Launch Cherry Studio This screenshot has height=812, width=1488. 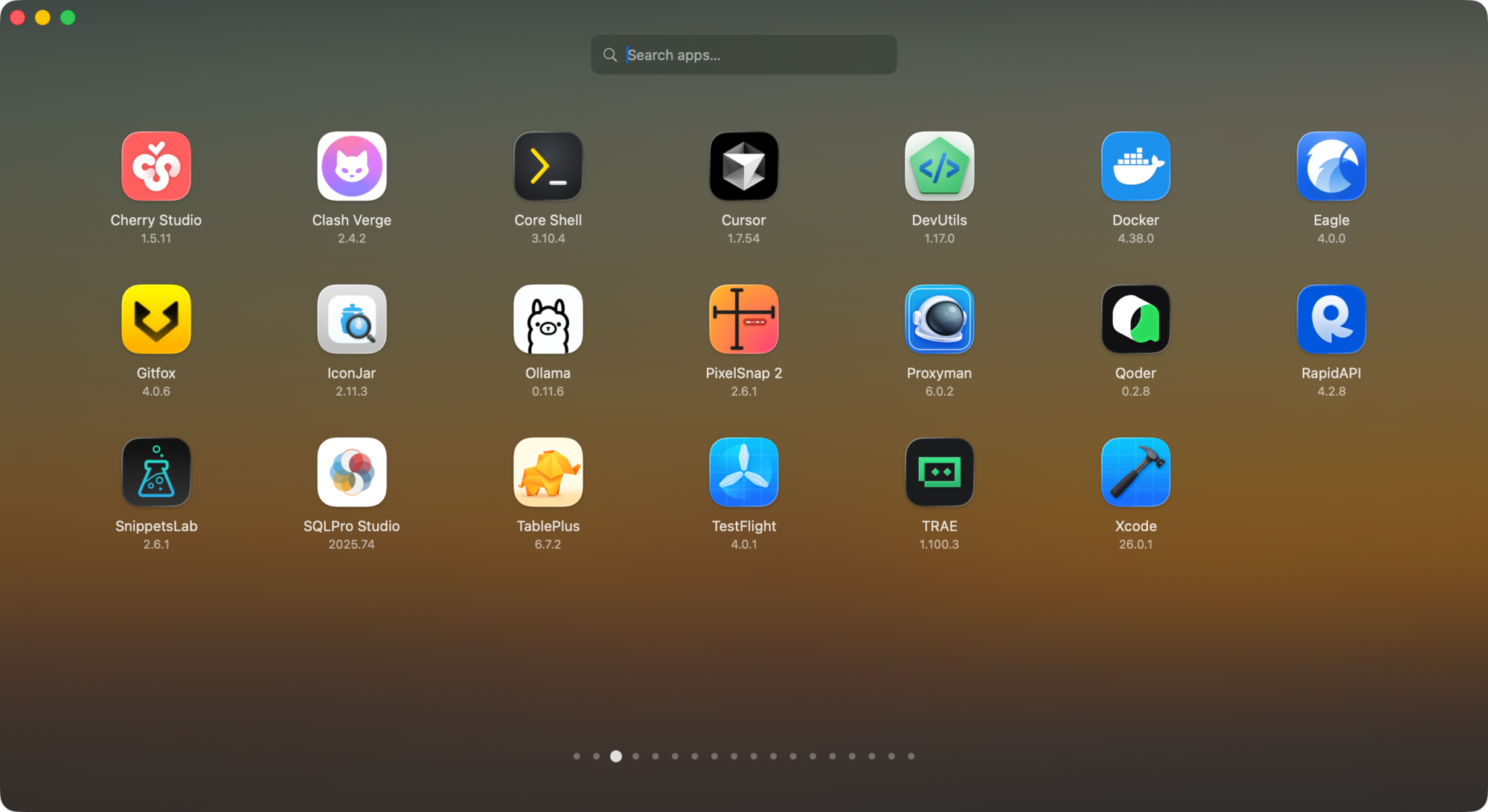click(156, 166)
